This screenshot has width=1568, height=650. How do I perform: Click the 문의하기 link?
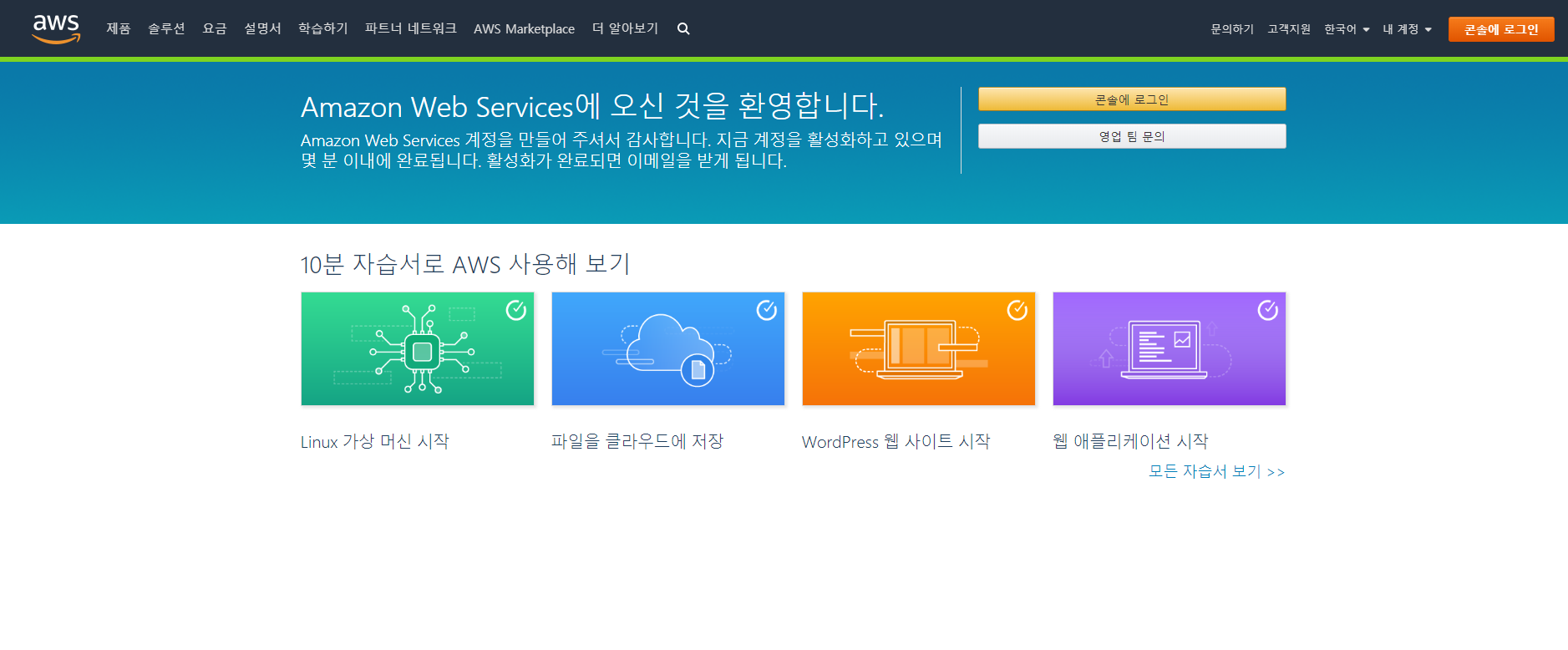click(x=1232, y=29)
